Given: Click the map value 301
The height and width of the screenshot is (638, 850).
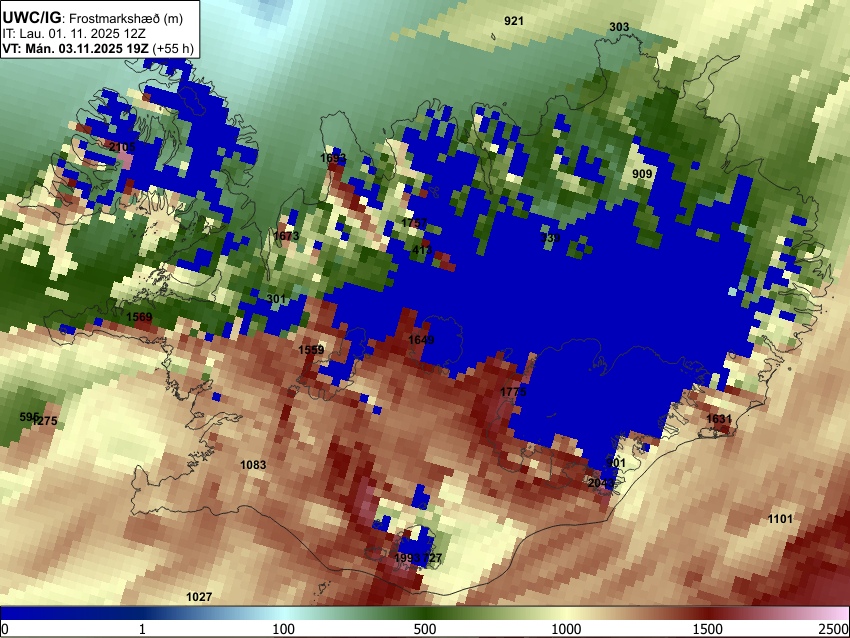Looking at the screenshot, I should [276, 299].
